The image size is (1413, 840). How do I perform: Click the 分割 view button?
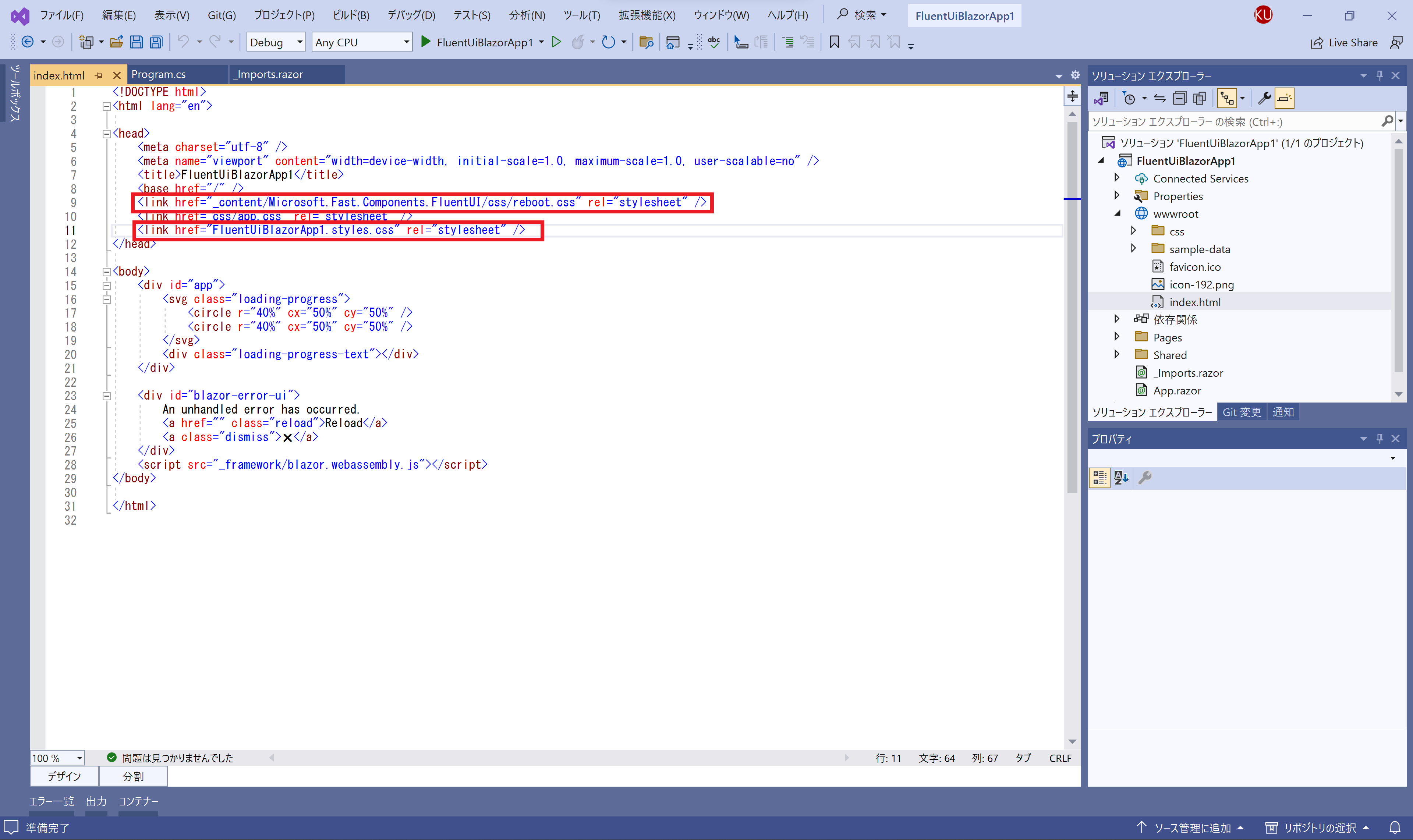[x=133, y=776]
